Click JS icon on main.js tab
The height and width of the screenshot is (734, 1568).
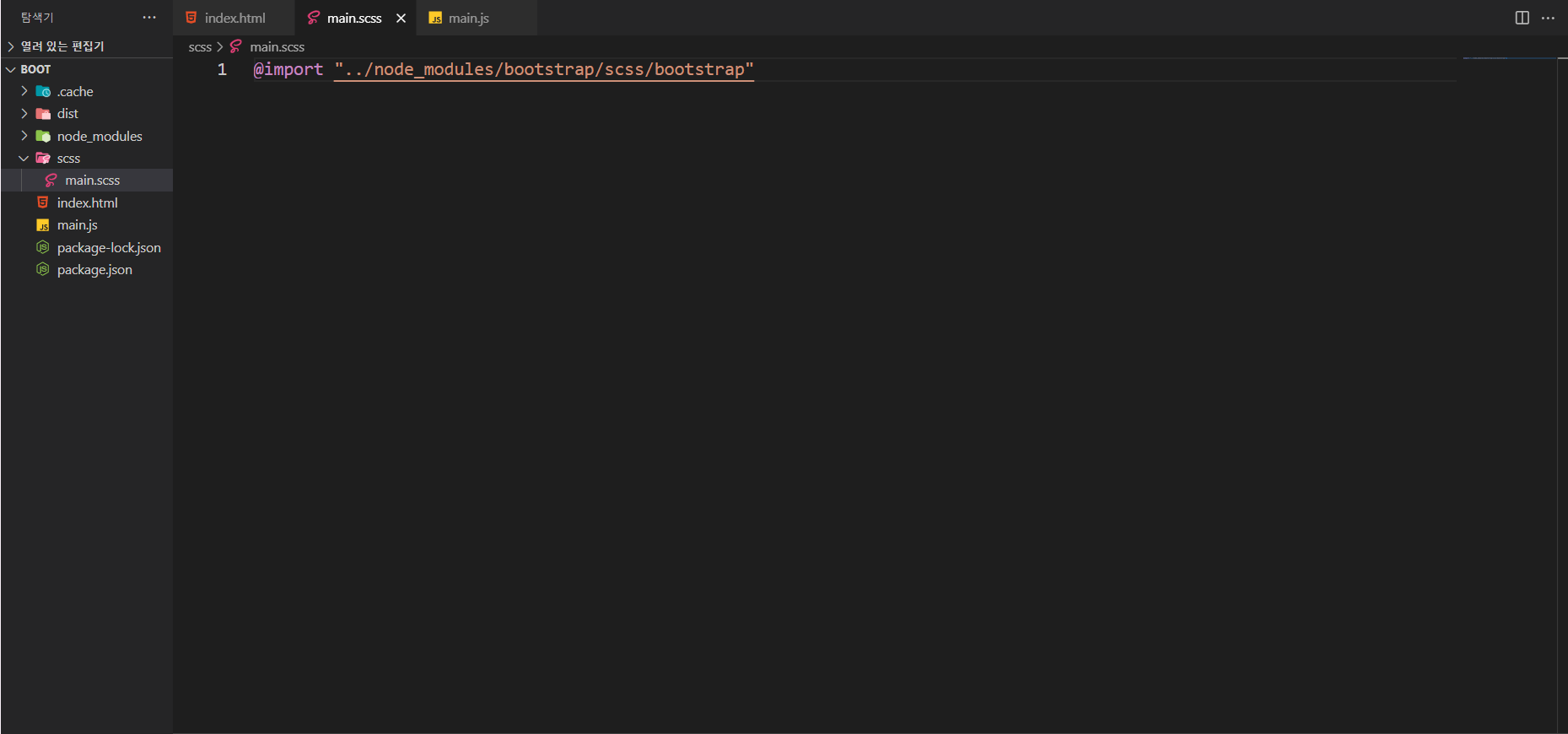point(435,18)
